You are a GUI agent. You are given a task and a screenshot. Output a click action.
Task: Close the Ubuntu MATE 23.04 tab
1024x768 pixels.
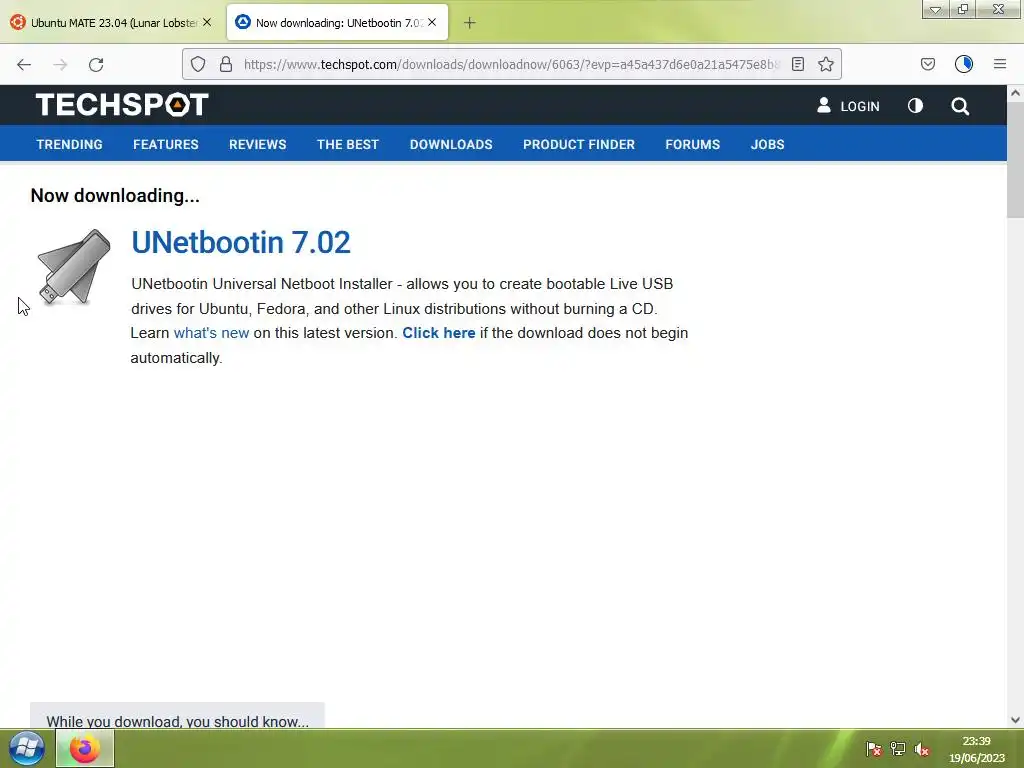(x=207, y=22)
